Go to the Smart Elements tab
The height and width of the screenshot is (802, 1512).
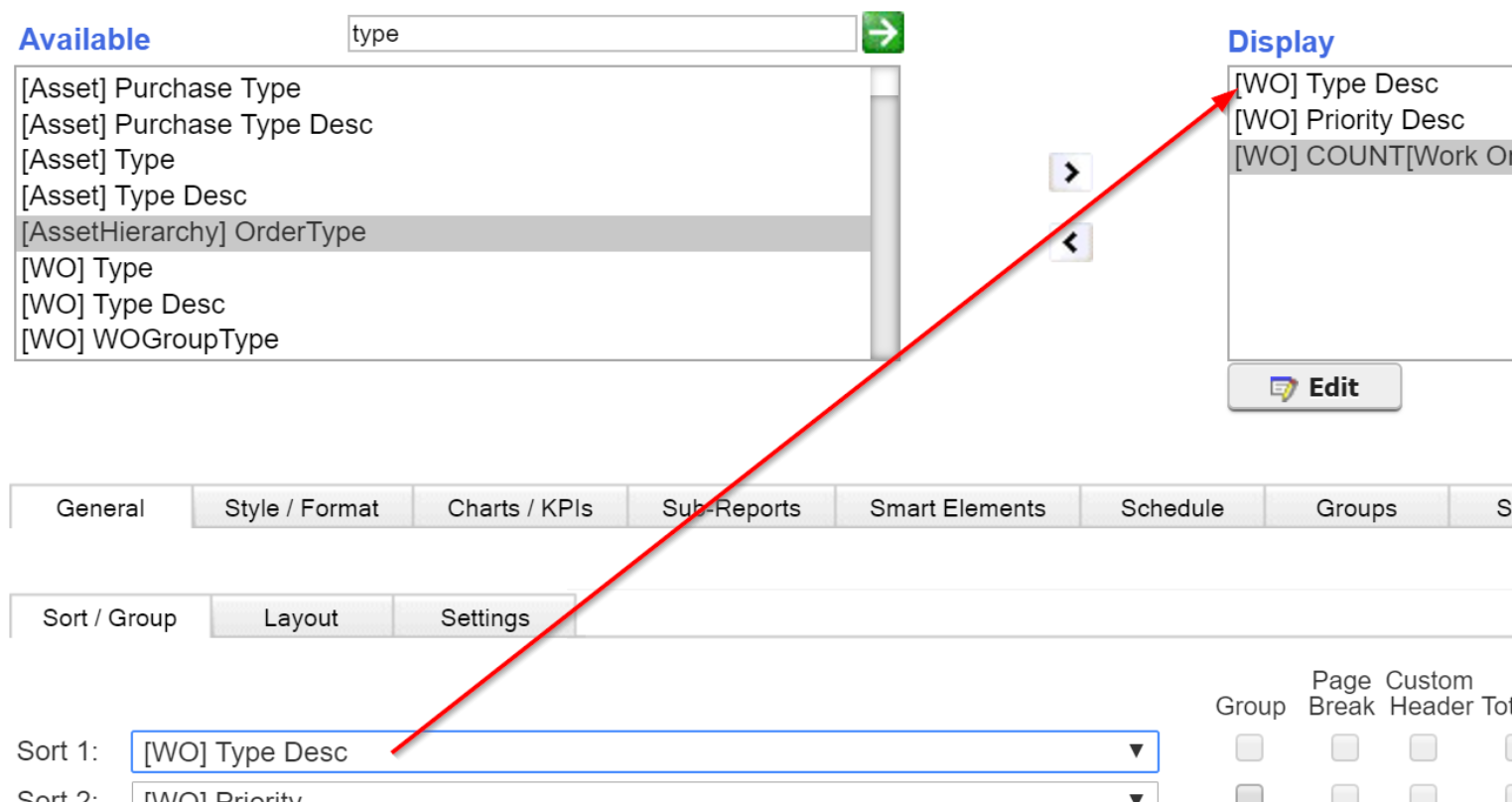pos(957,508)
